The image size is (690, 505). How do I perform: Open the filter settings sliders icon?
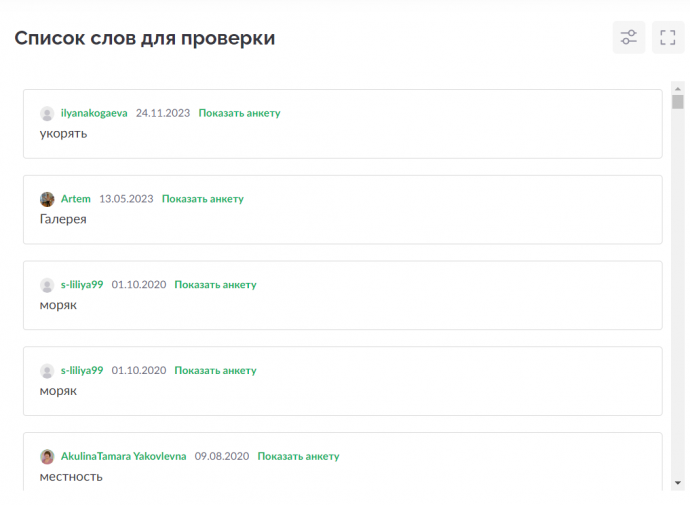628,37
